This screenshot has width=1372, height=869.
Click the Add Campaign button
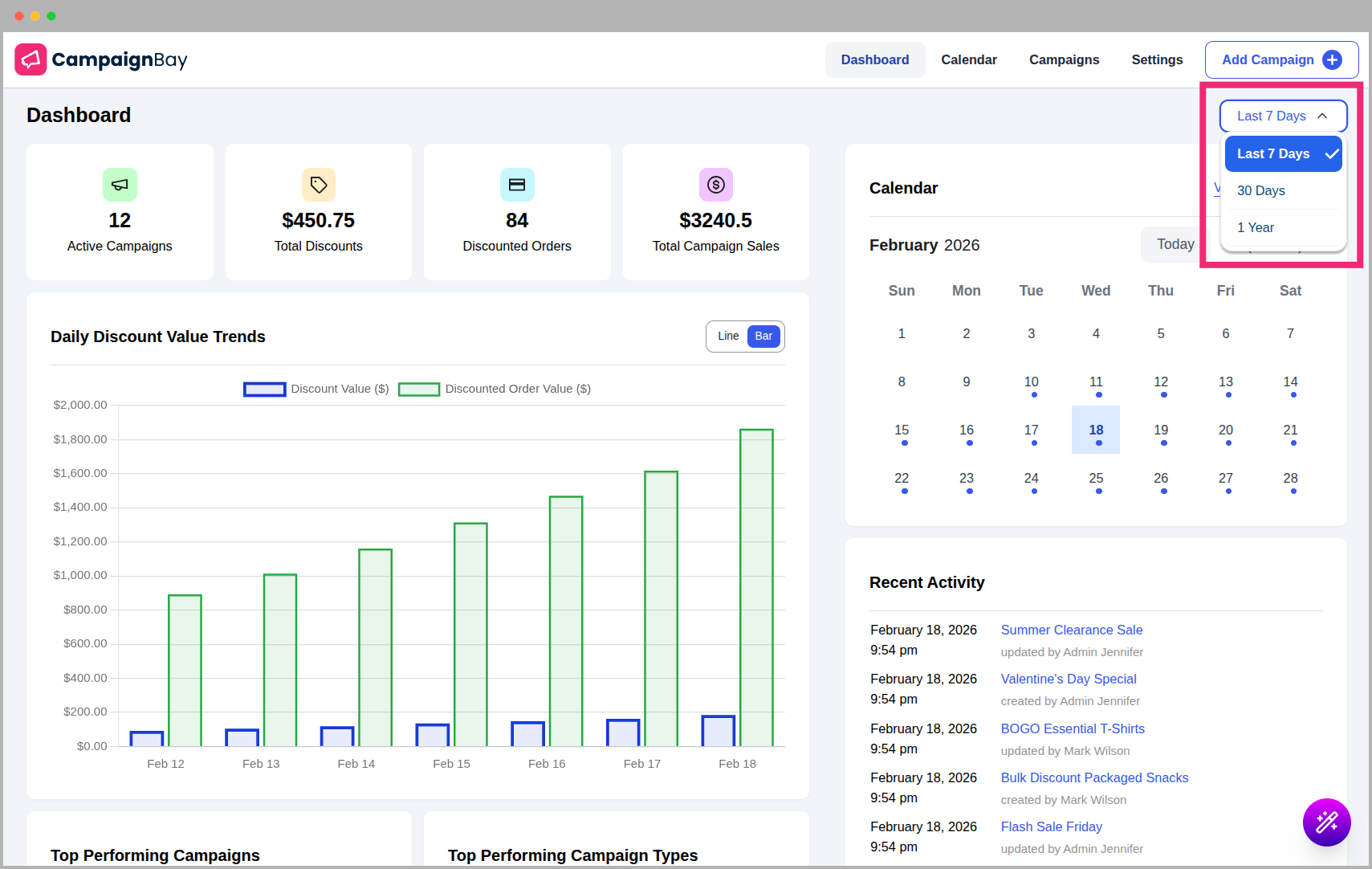coord(1281,59)
